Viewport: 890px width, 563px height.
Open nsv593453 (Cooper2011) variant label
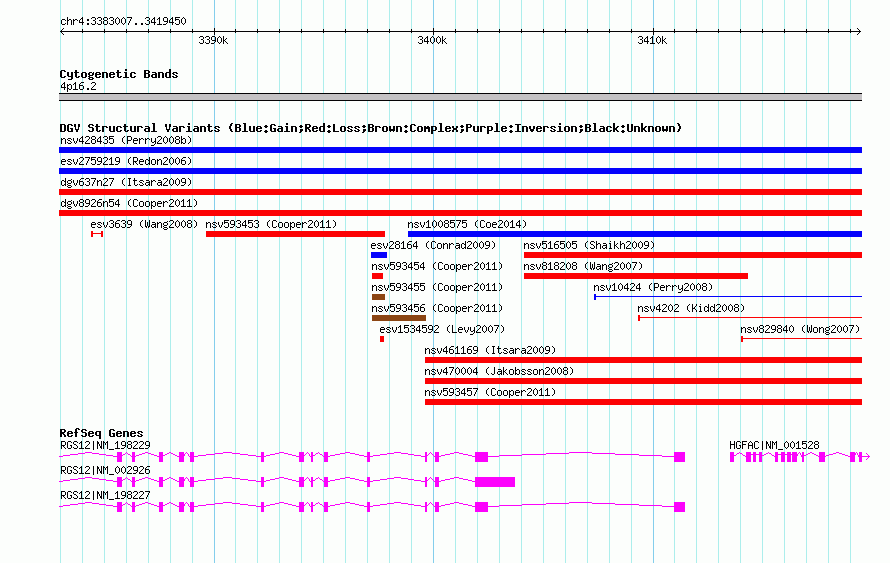[271, 224]
